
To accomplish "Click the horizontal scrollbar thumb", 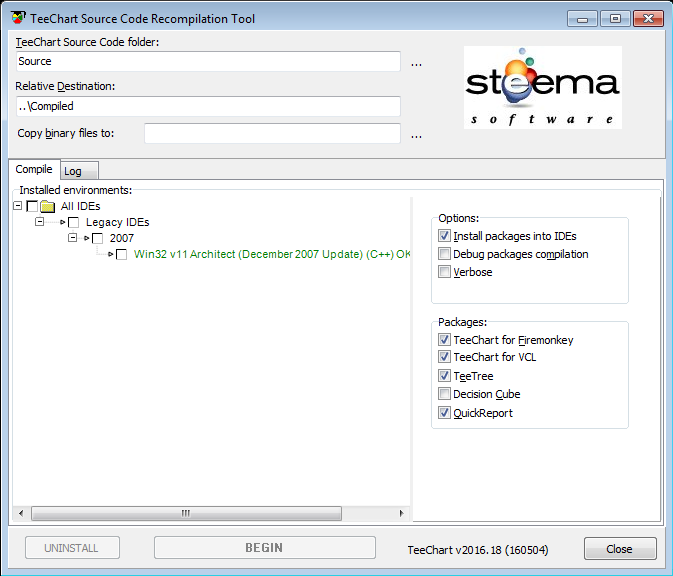I will [x=186, y=513].
